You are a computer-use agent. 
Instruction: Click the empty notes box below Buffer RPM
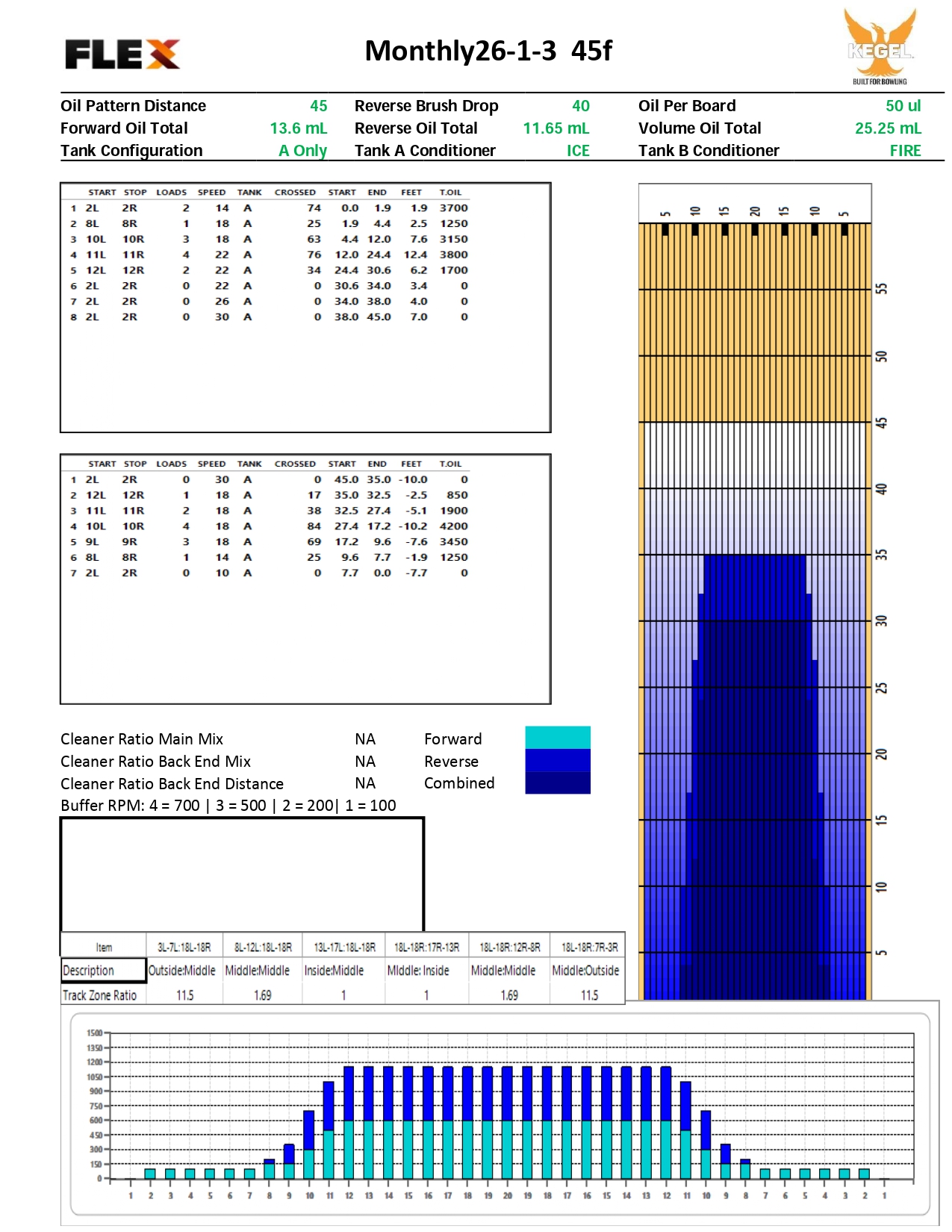242,874
